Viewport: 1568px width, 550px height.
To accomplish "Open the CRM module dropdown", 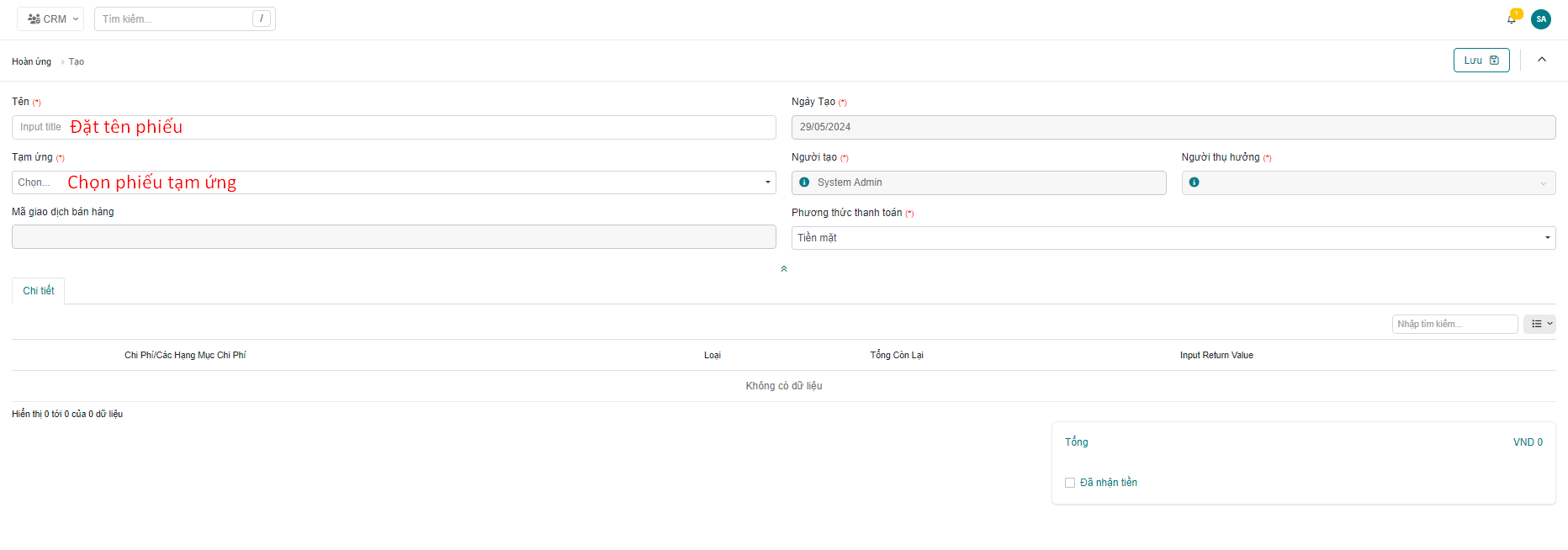I will tap(50, 19).
